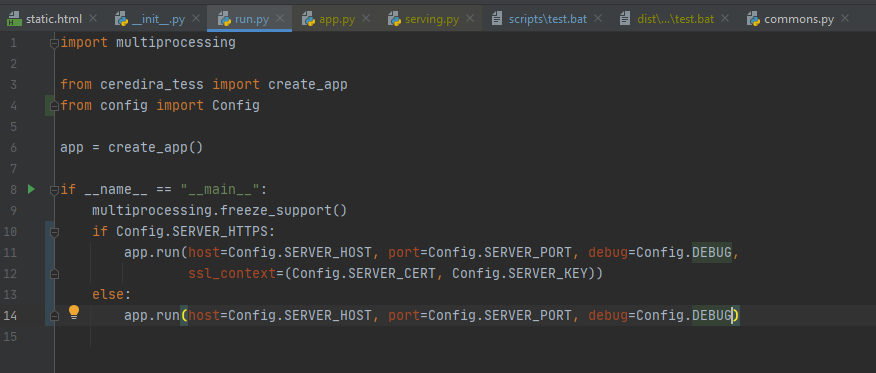The height and width of the screenshot is (373, 876).
Task: Click 'multiprocessing' on the import line
Action: point(175,42)
